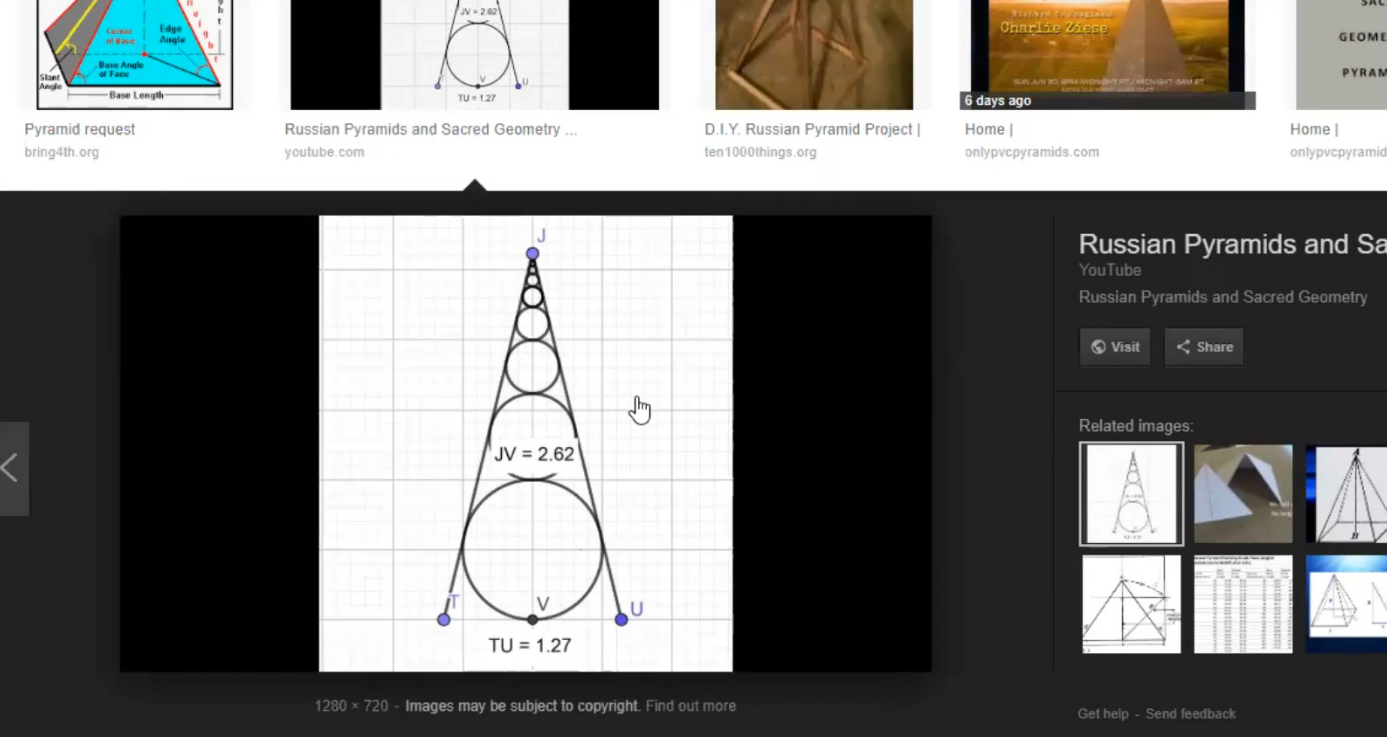Click the YouTube source label in panel
This screenshot has width=1387, height=737.
[x=1110, y=270]
